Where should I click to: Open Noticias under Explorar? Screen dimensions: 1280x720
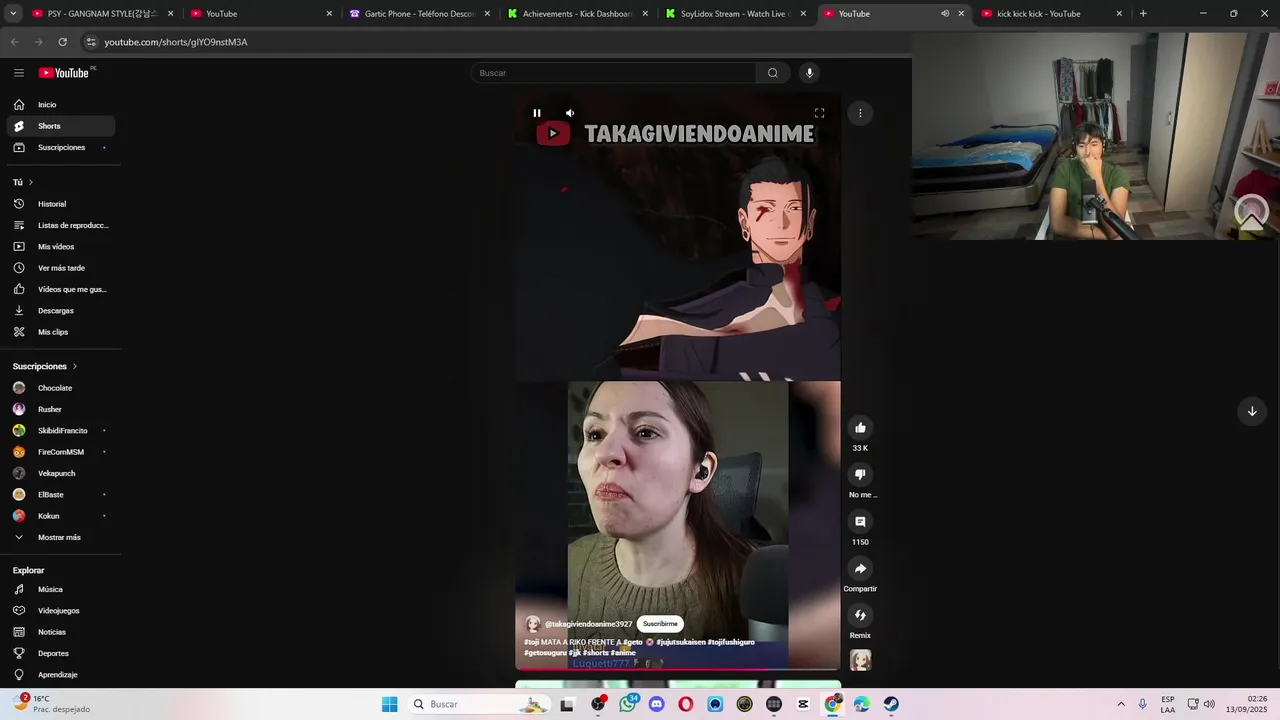pos(61,632)
